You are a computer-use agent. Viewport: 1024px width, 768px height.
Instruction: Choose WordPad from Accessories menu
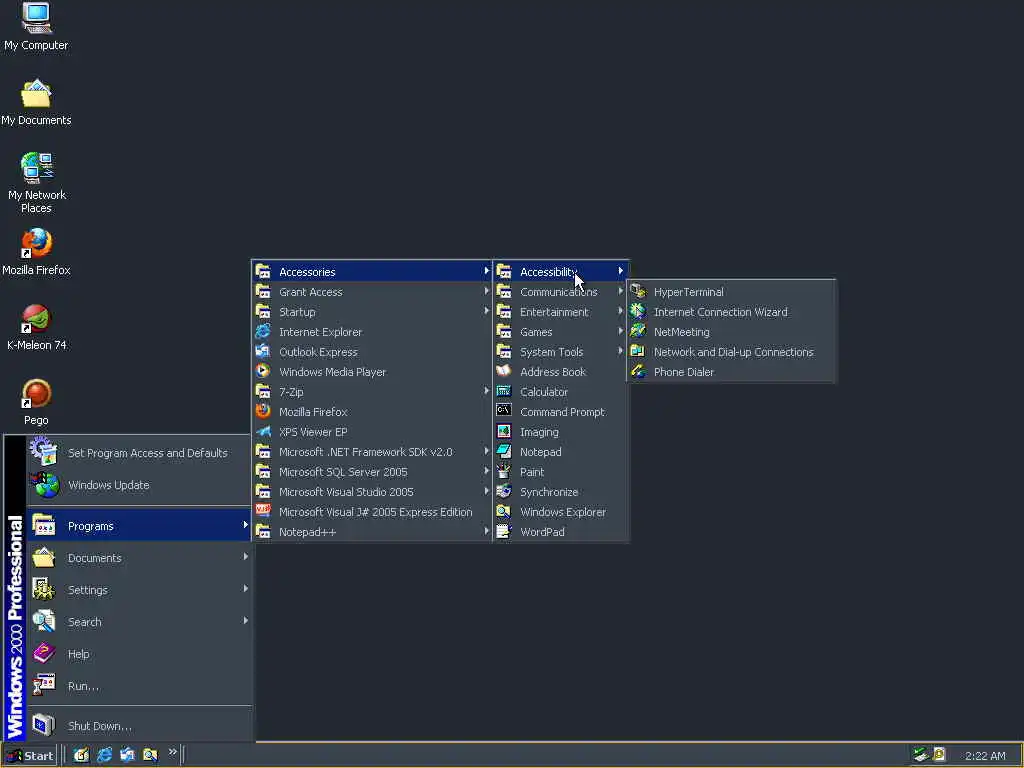(x=560, y=532)
